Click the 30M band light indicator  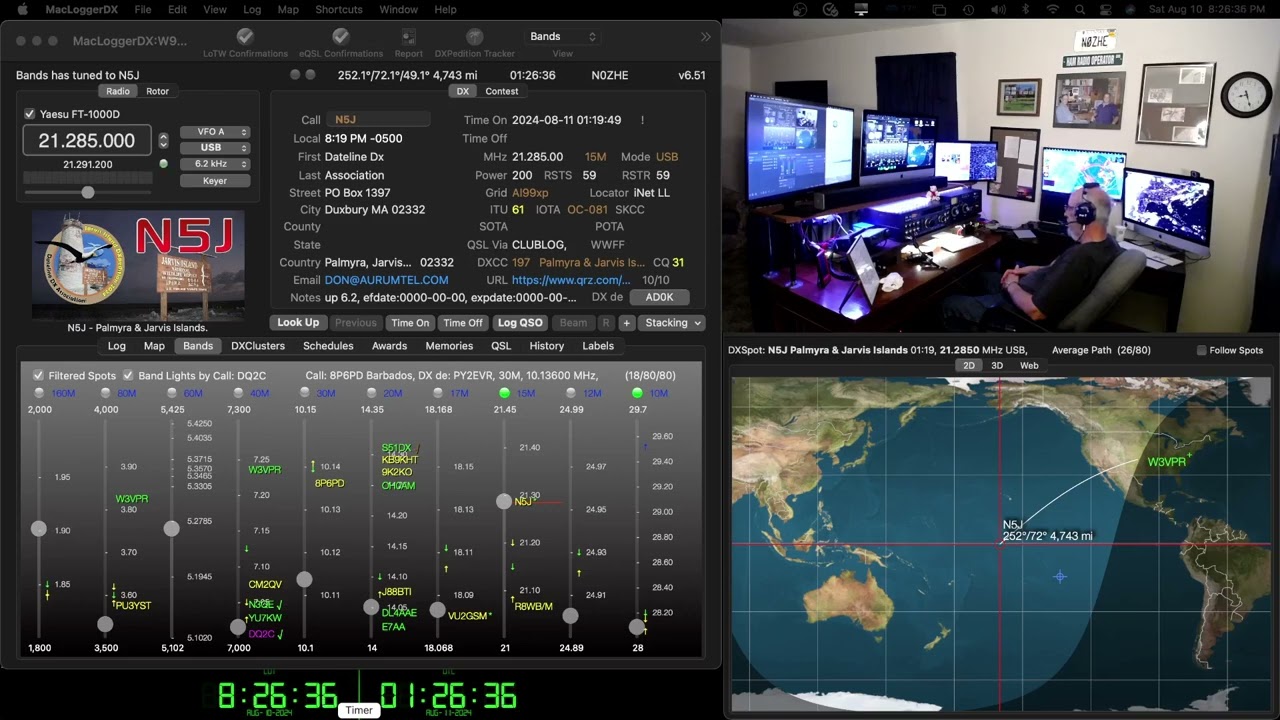click(x=304, y=393)
